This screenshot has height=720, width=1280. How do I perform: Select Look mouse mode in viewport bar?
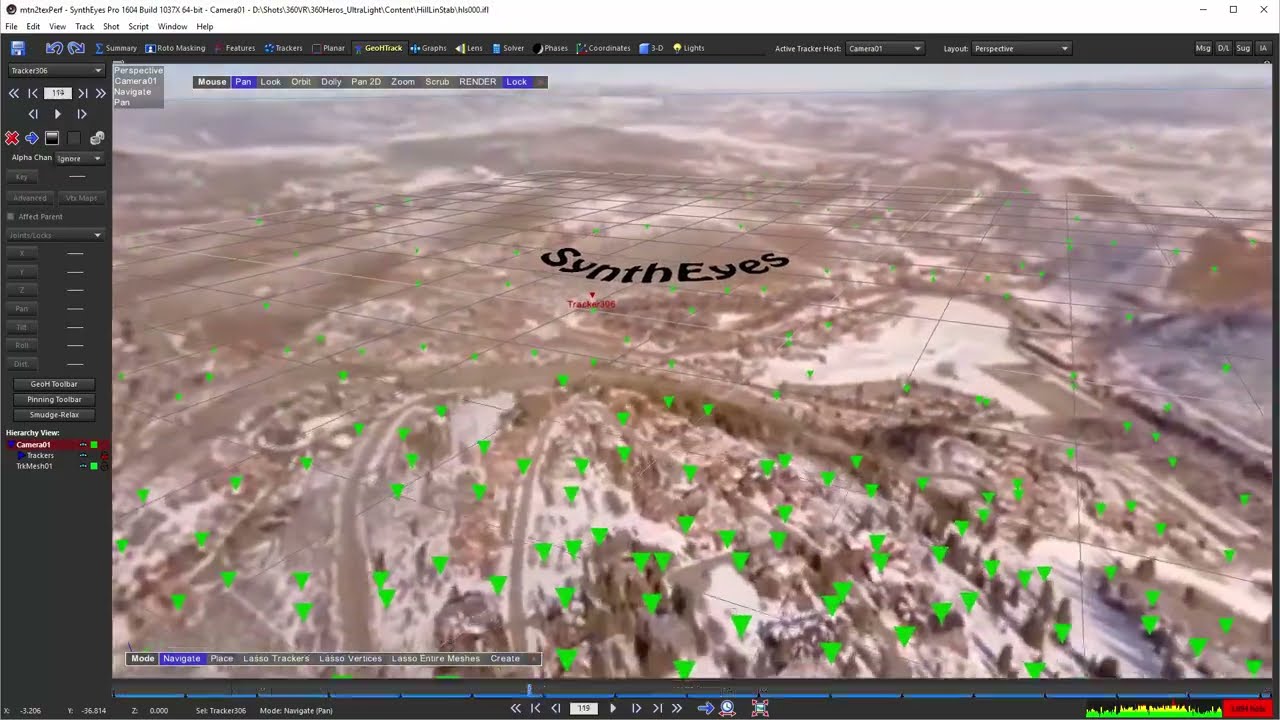coord(271,82)
